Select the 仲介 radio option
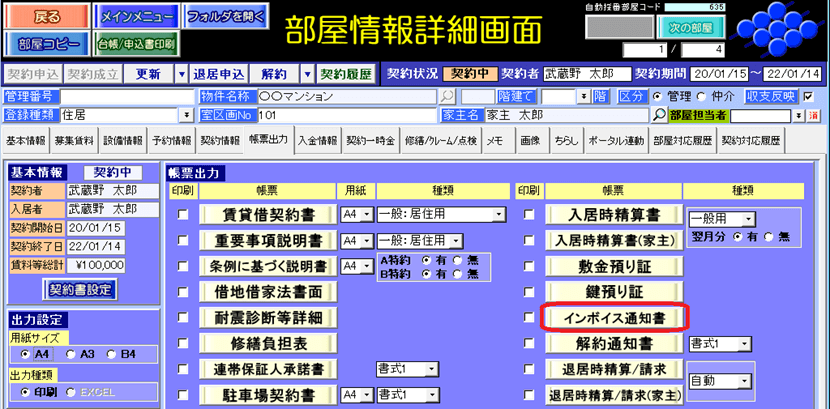830x409 pixels. click(701, 97)
